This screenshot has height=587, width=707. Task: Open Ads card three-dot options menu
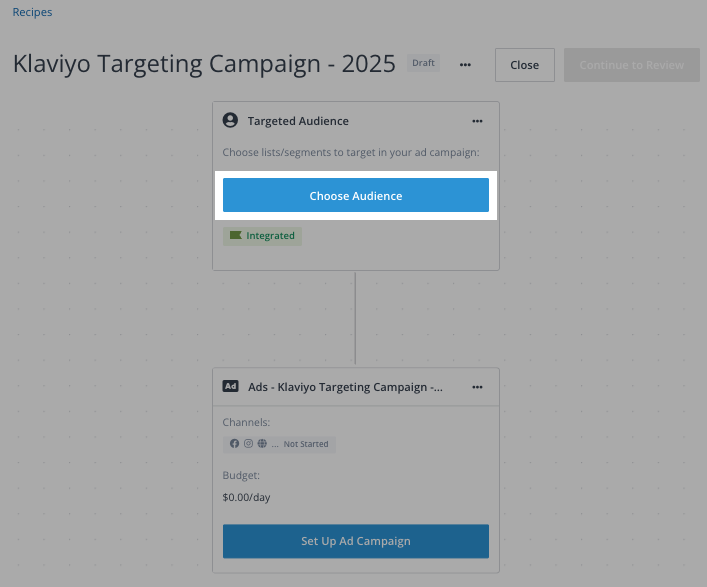(477, 387)
